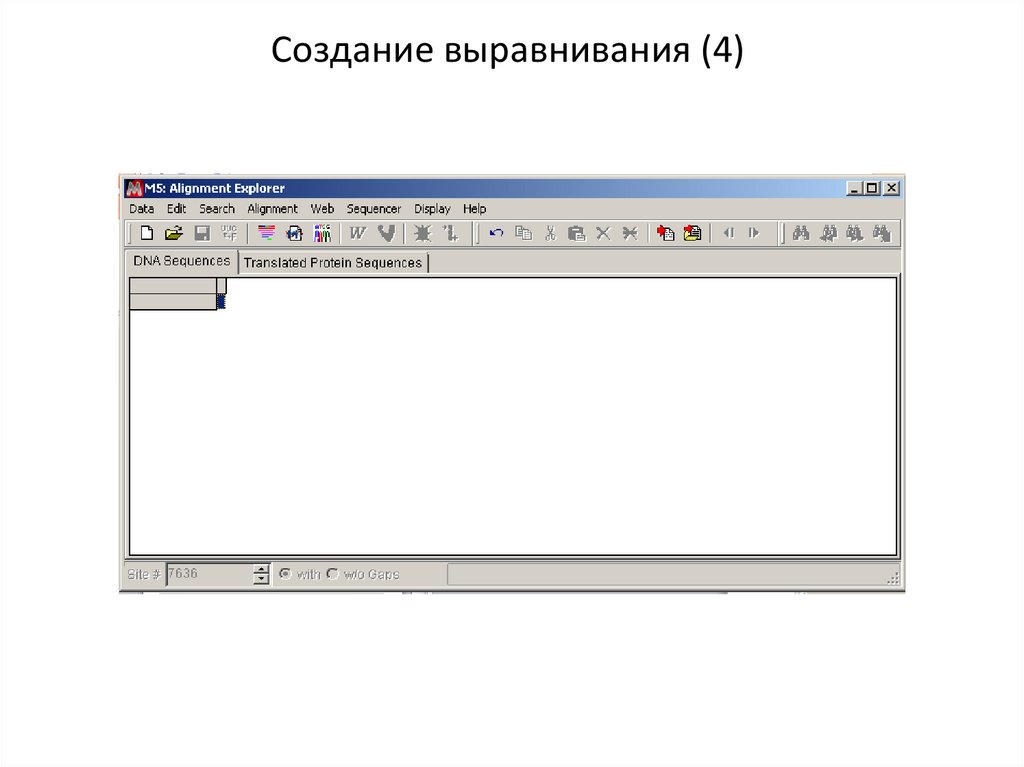
Task: Open the Display menu
Action: tap(432, 209)
